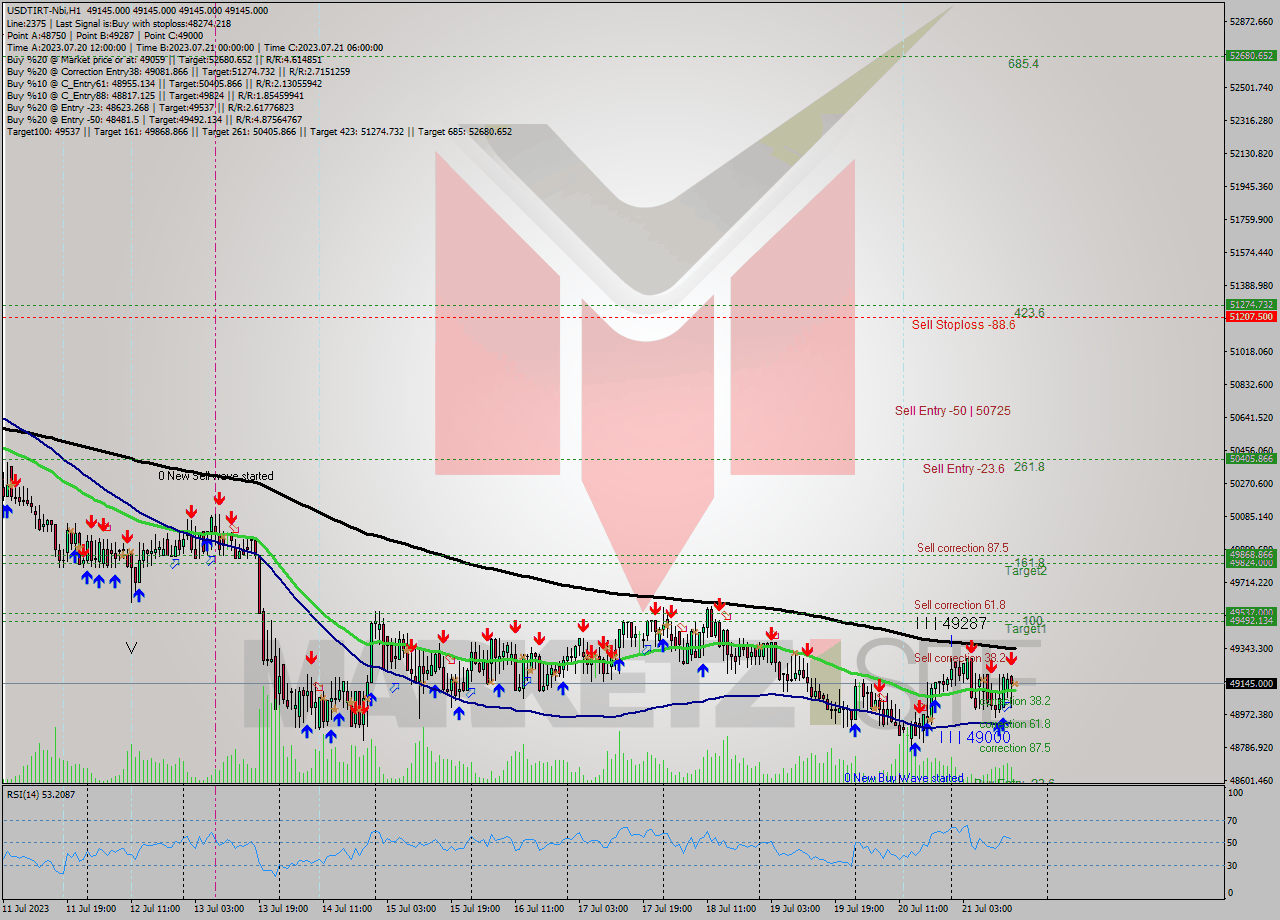Click the 'Sell correction 87.5' label

tap(962, 548)
